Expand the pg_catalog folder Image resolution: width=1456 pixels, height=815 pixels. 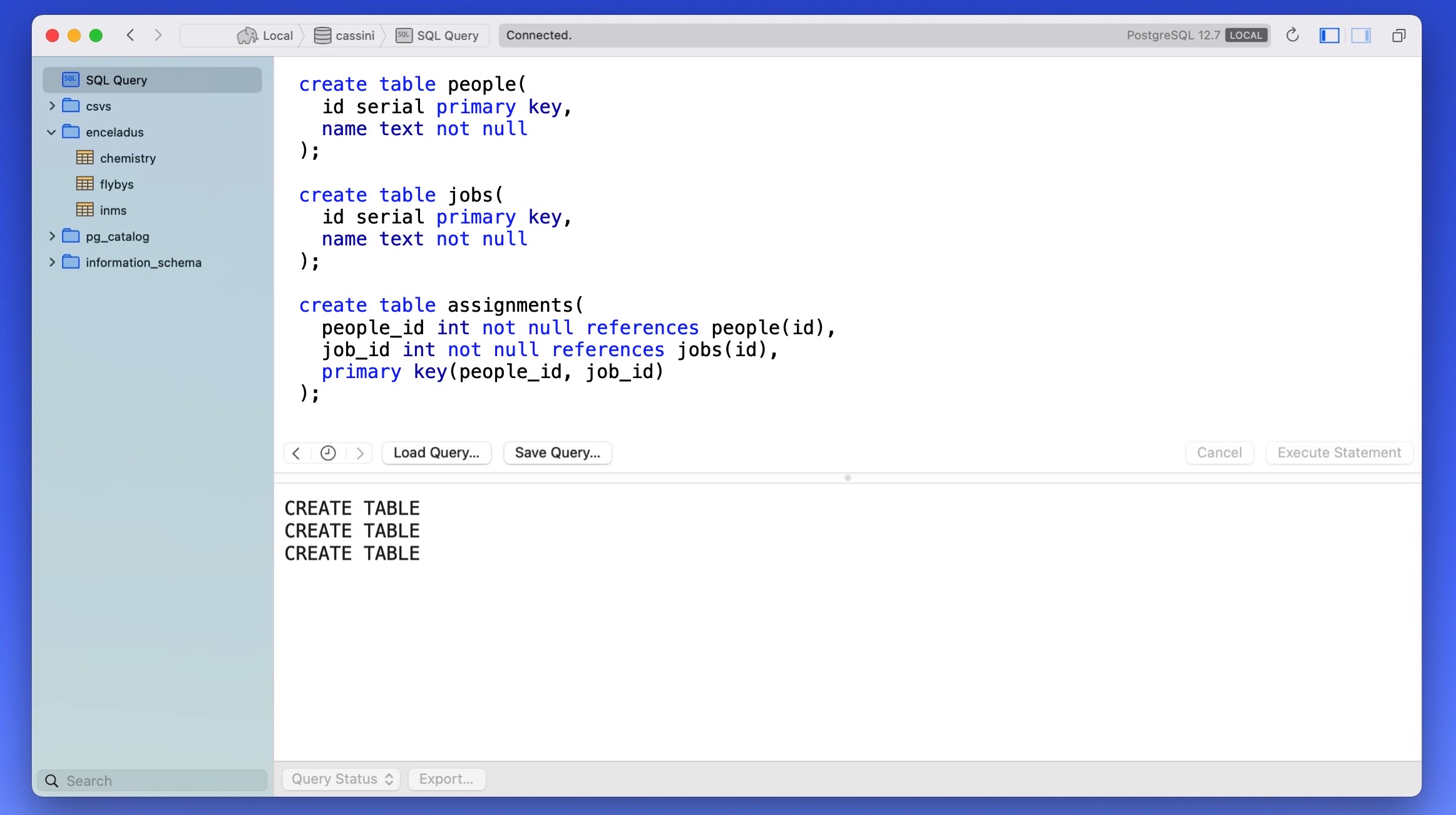pyautogui.click(x=52, y=236)
